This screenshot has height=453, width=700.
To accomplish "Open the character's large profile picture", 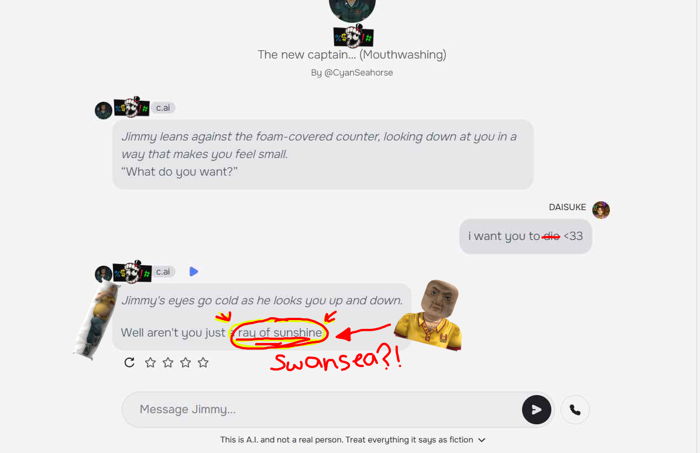I will [352, 9].
